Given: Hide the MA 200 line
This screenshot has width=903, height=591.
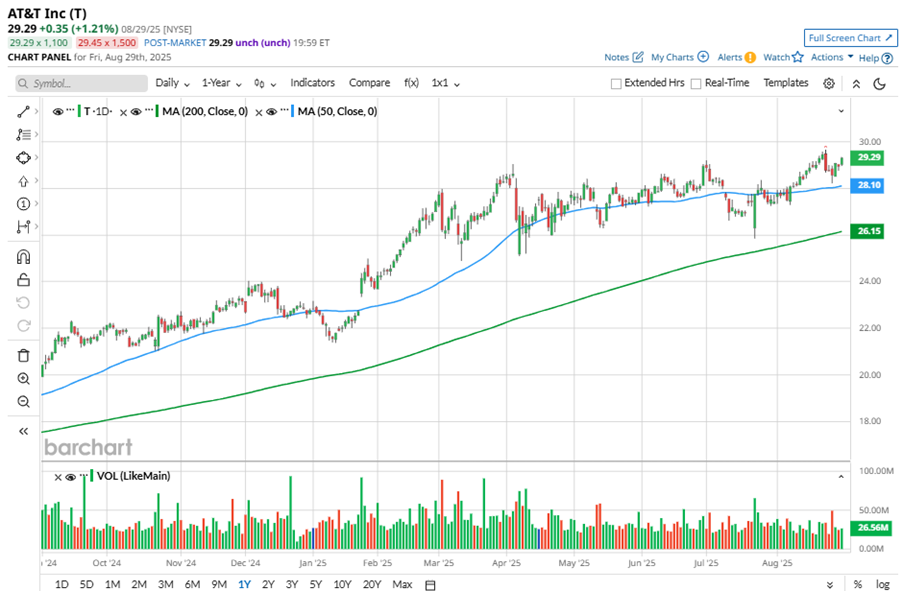Looking at the screenshot, I should click(x=135, y=112).
